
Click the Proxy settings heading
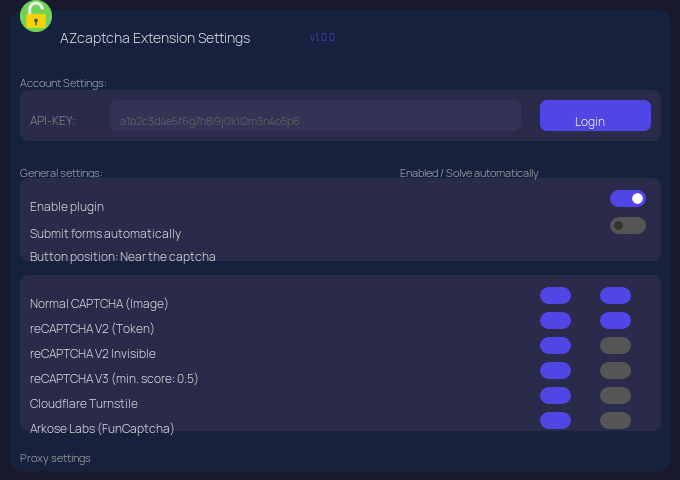tap(55, 458)
